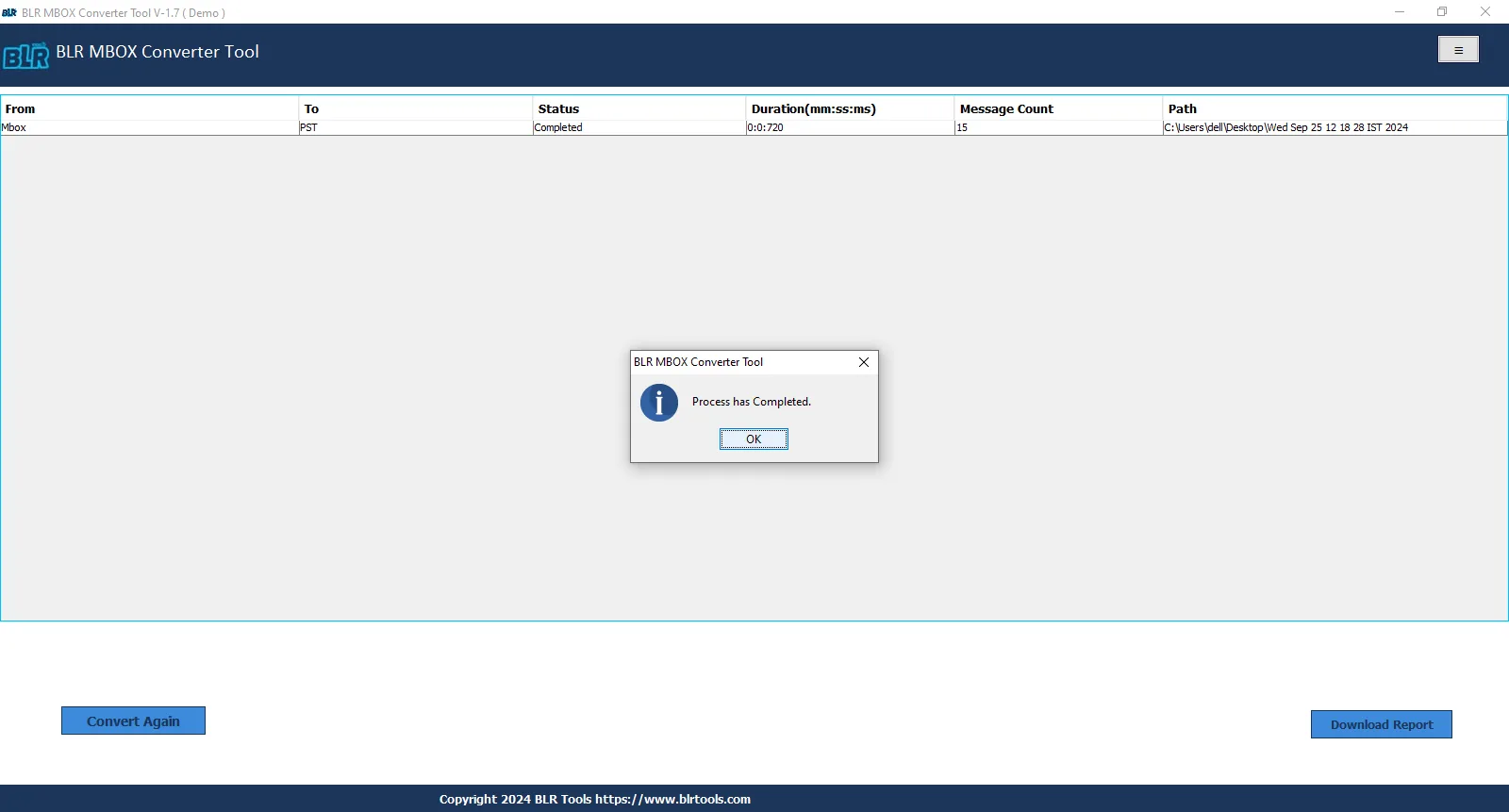The height and width of the screenshot is (812, 1509).
Task: Restore down the main application window
Action: tap(1442, 12)
